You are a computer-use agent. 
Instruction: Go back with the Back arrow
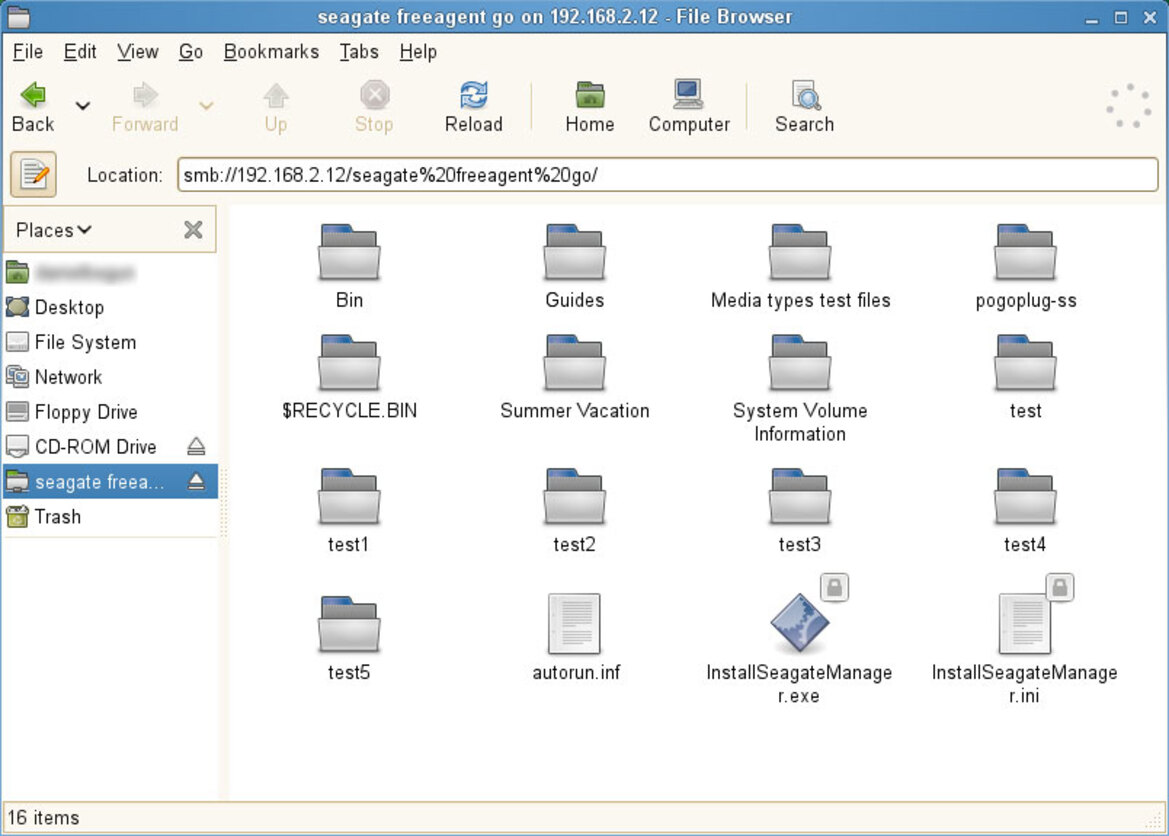tap(33, 106)
